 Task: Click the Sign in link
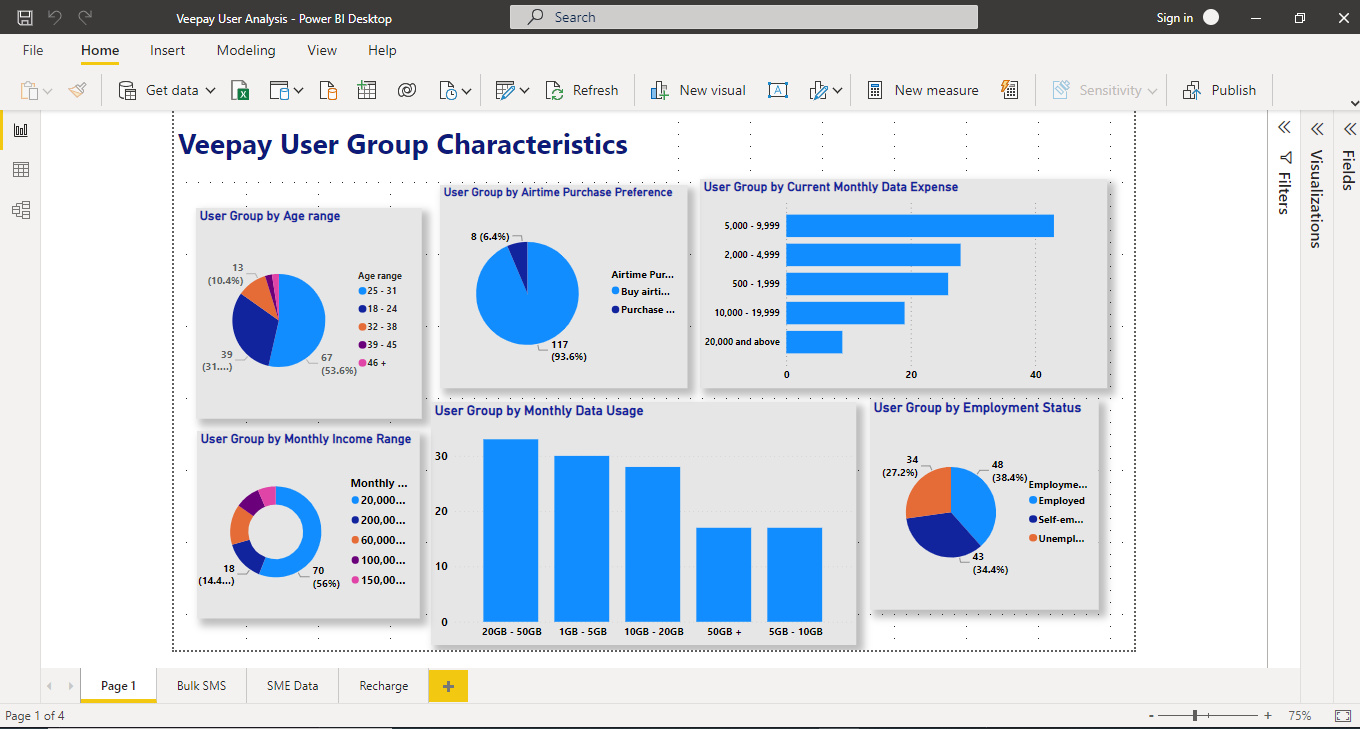[x=1174, y=18]
